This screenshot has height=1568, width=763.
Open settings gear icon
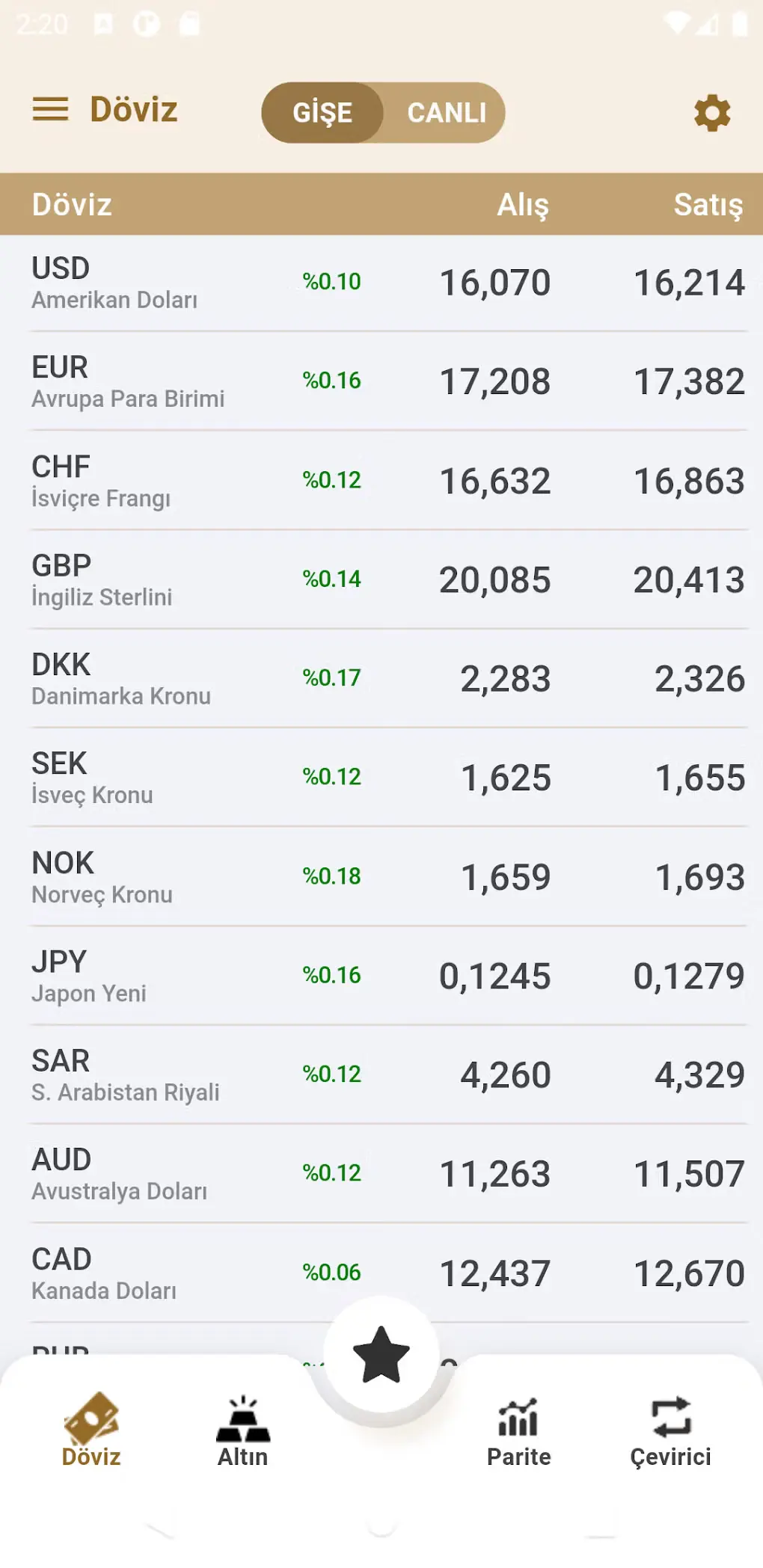(711, 113)
